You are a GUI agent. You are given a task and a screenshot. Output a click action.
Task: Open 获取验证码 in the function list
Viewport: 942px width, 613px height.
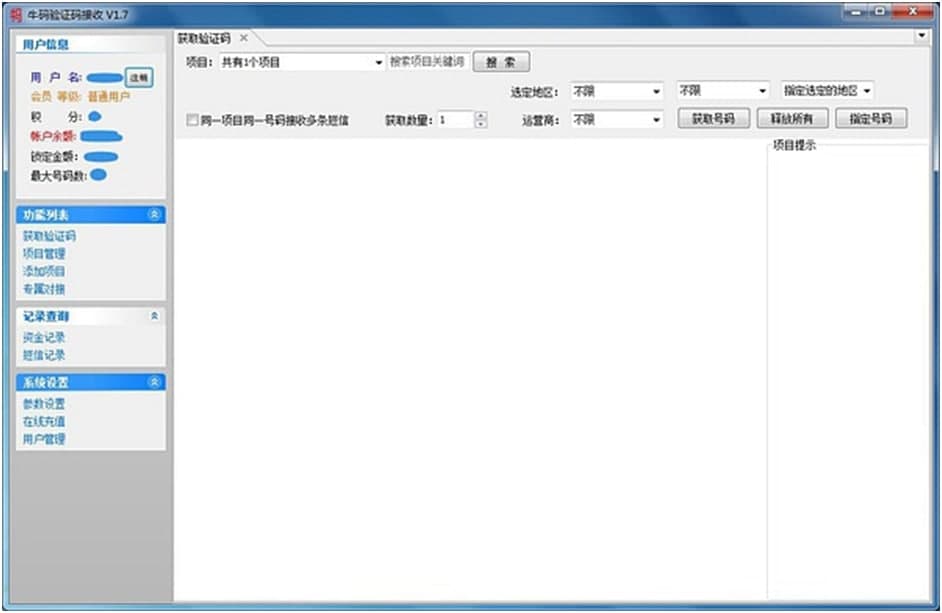point(49,236)
